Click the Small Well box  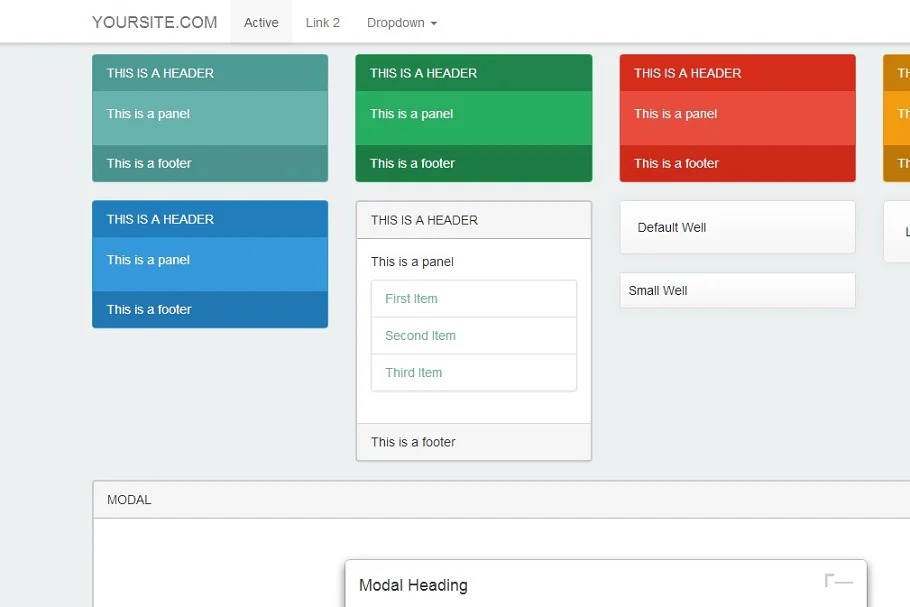[x=737, y=291]
